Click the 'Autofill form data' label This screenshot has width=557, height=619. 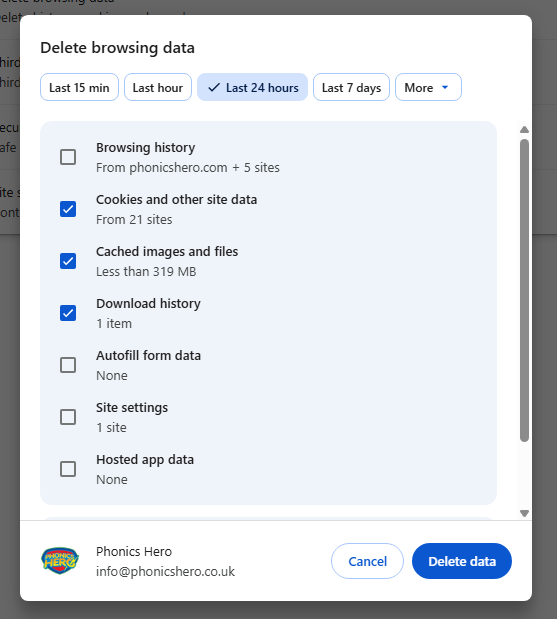(148, 356)
